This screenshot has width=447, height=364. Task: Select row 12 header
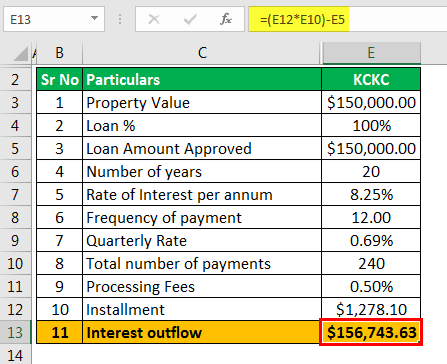[15, 309]
